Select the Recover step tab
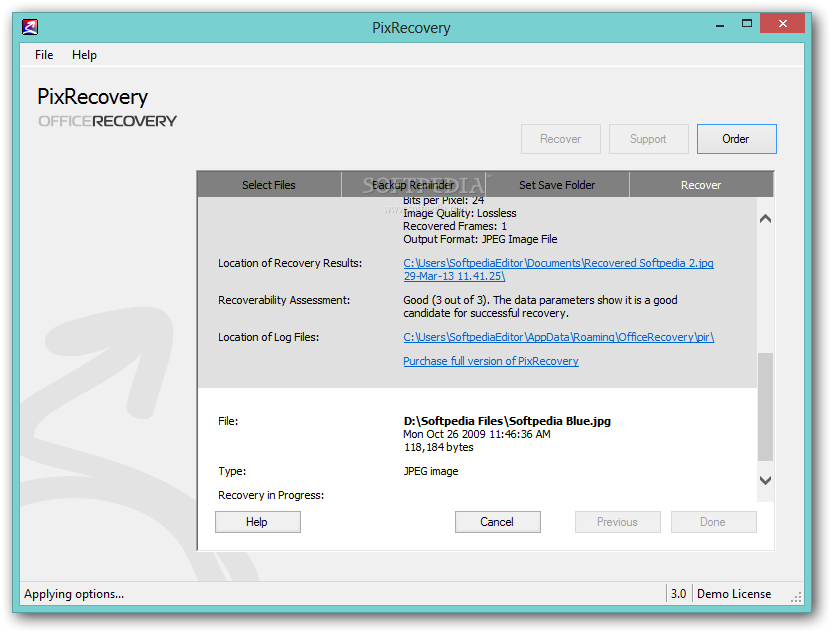The width and height of the screenshot is (832, 633). click(701, 185)
